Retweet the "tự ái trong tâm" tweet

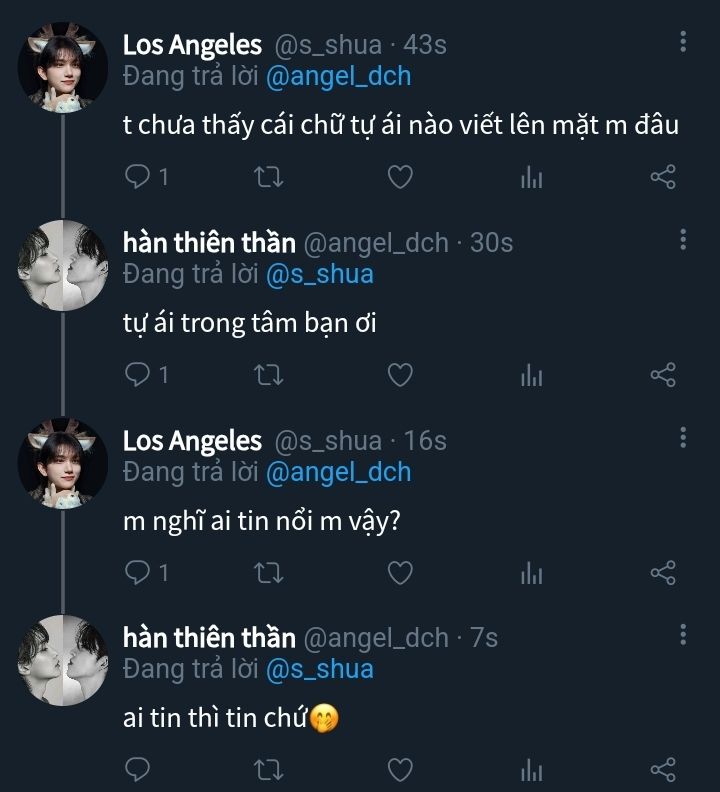pyautogui.click(x=269, y=375)
